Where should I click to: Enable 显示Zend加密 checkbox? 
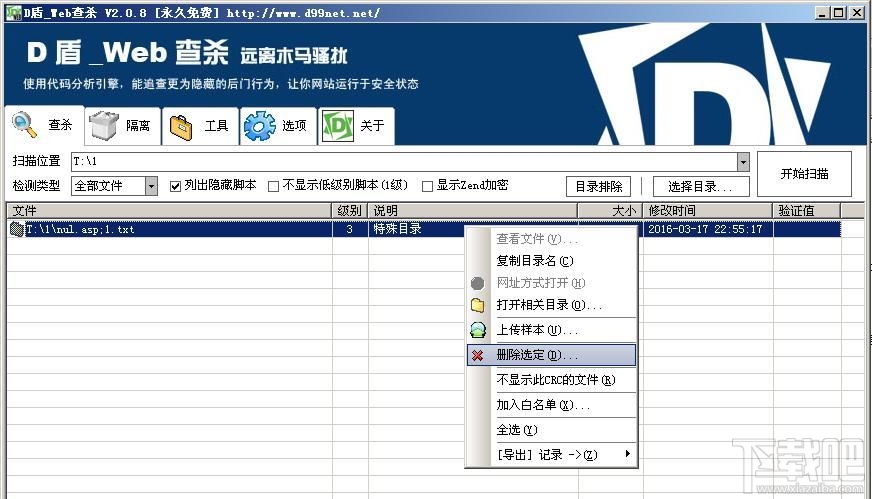(427, 186)
